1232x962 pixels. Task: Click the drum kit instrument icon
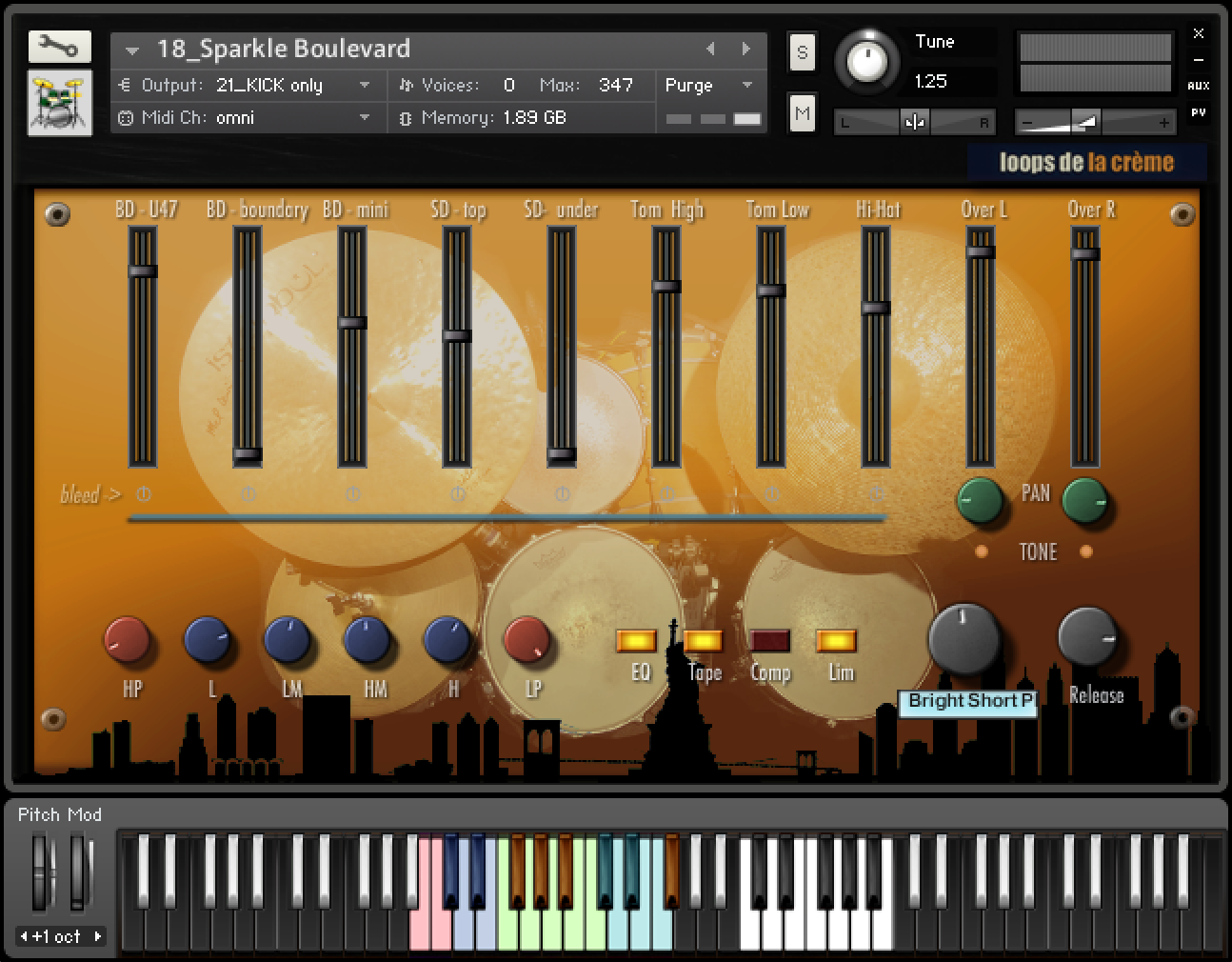point(57,101)
